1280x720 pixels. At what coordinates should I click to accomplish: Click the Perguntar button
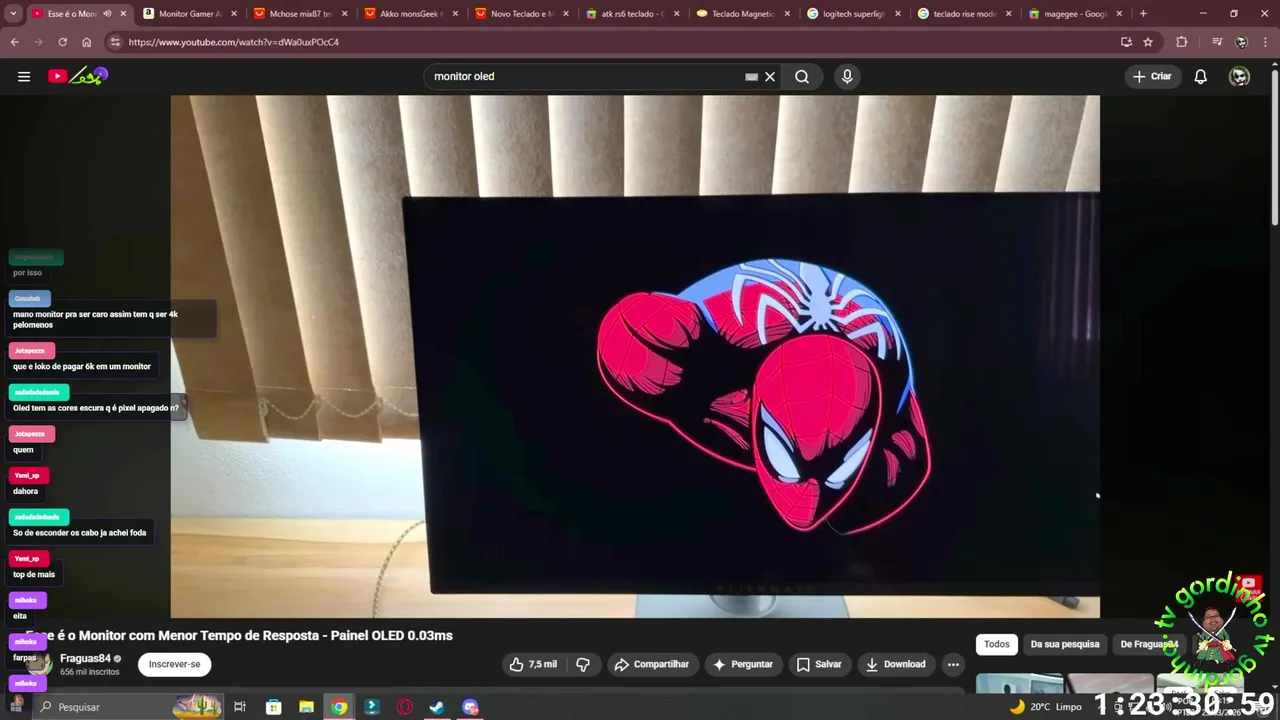[x=743, y=664]
